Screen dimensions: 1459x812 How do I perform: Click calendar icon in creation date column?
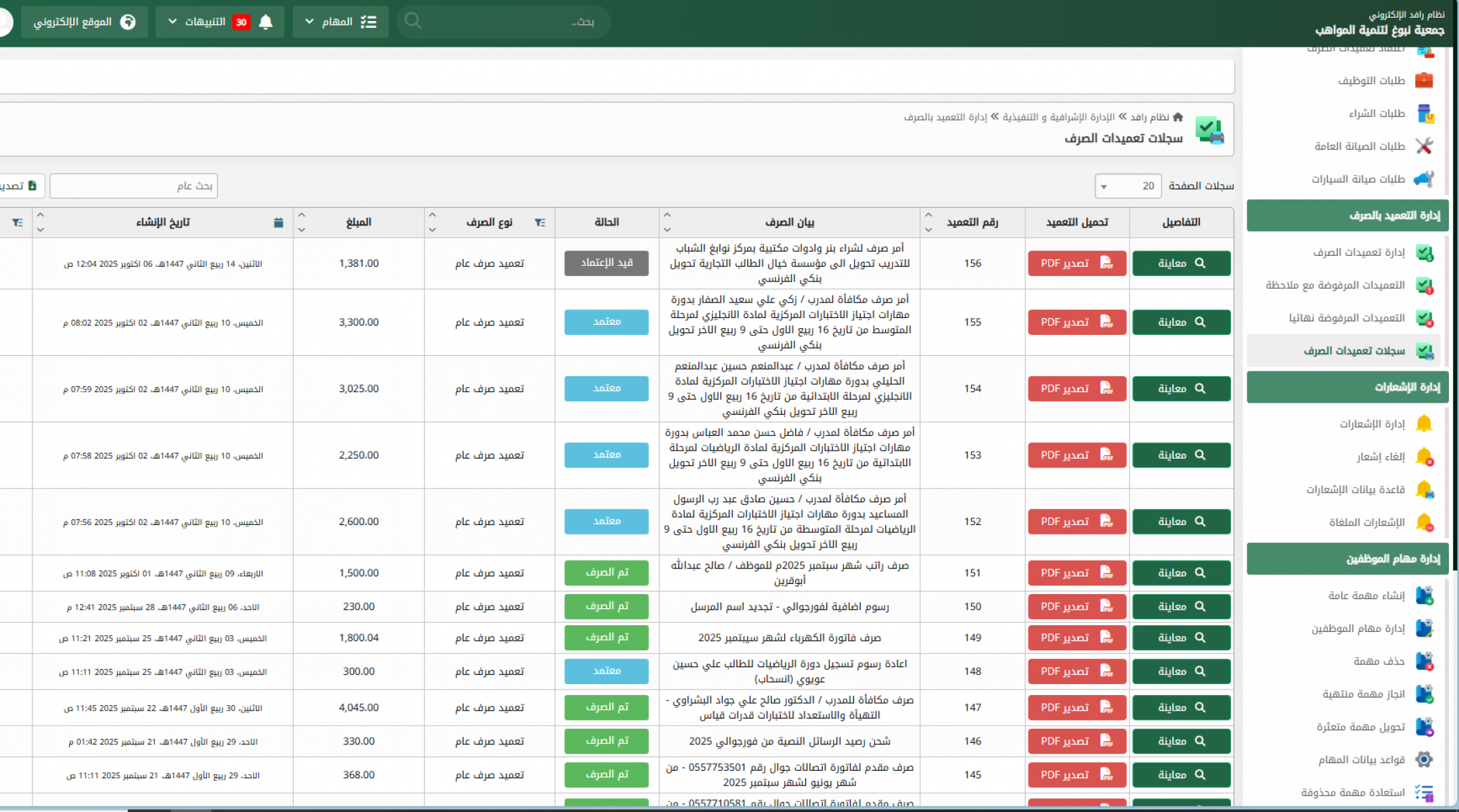coord(279,223)
